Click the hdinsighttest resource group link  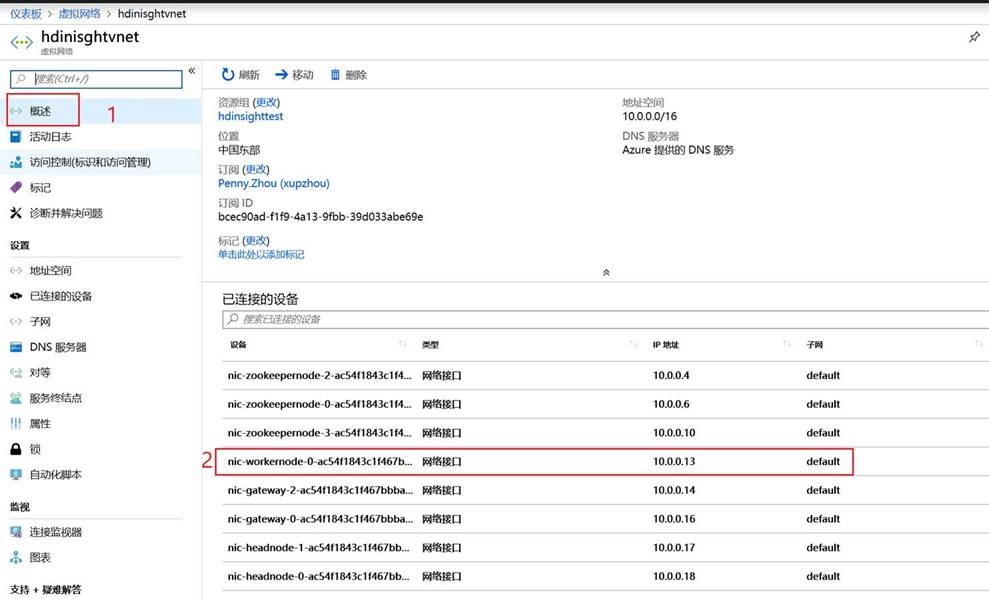(250, 116)
